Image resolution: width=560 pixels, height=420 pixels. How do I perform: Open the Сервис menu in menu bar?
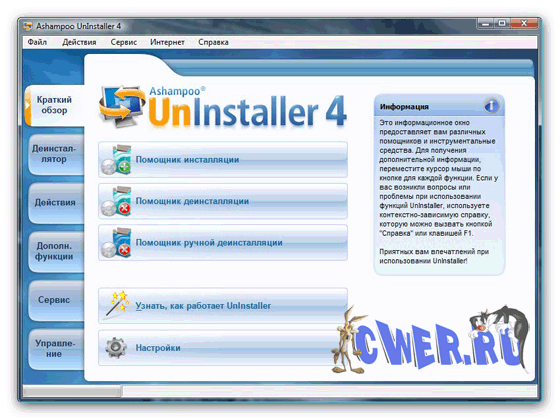click(x=124, y=42)
